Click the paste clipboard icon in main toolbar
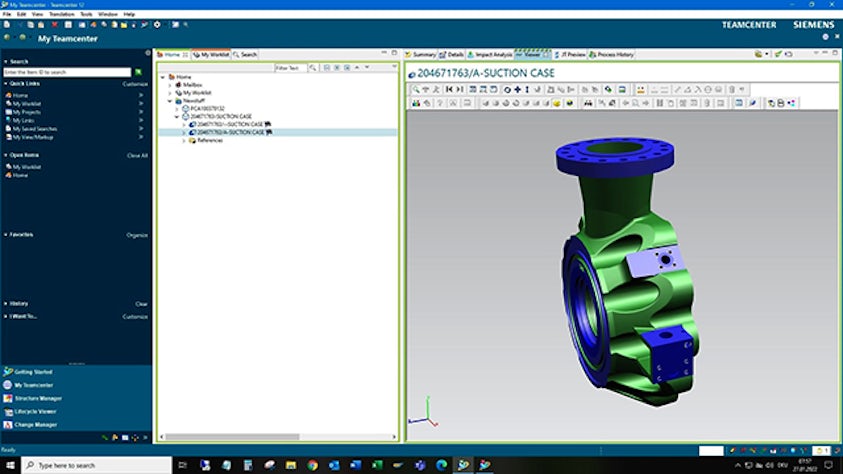Screen dimensions: 843x474 [41, 25]
